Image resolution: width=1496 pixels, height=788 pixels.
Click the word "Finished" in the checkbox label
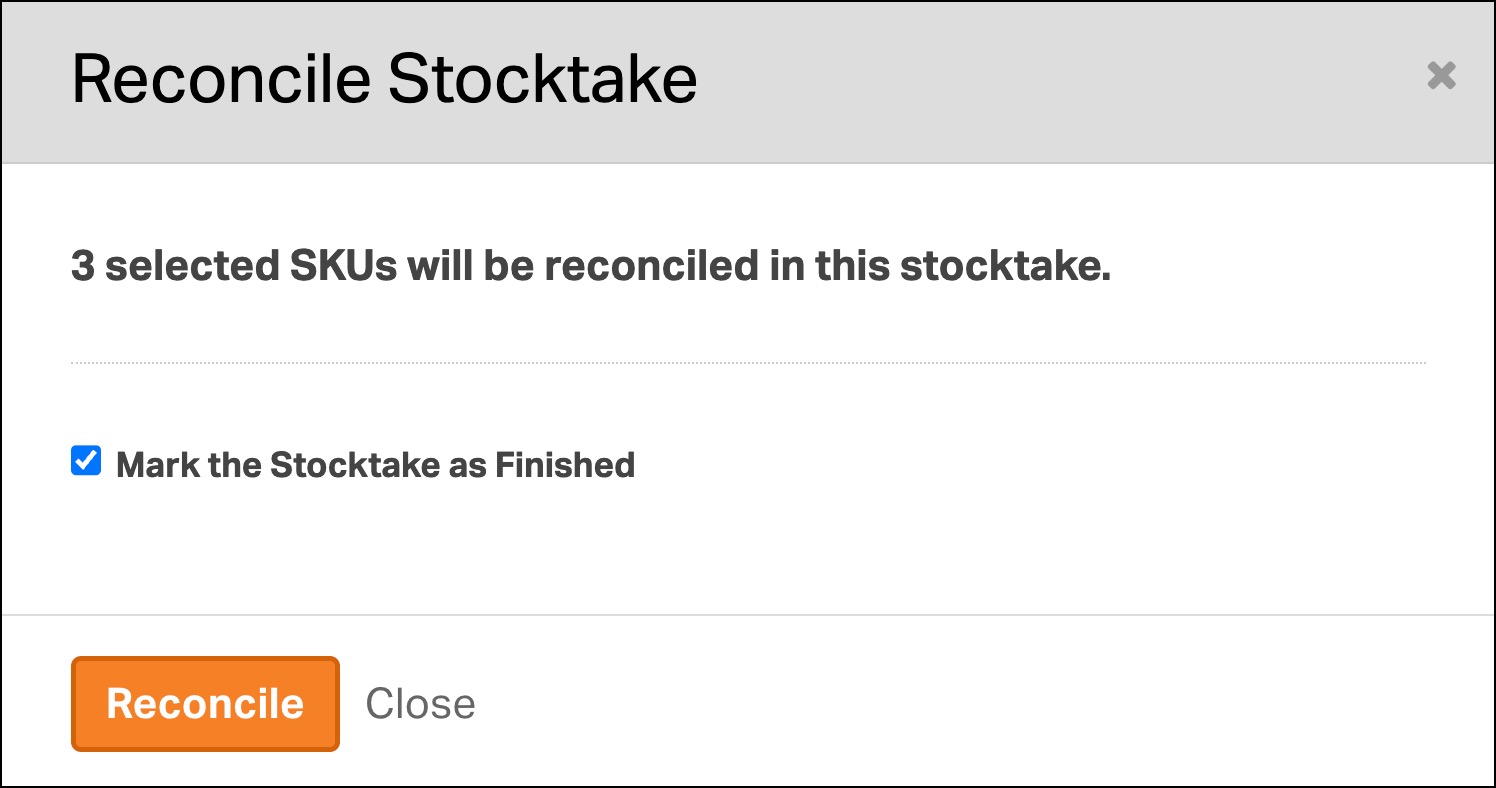coord(565,465)
